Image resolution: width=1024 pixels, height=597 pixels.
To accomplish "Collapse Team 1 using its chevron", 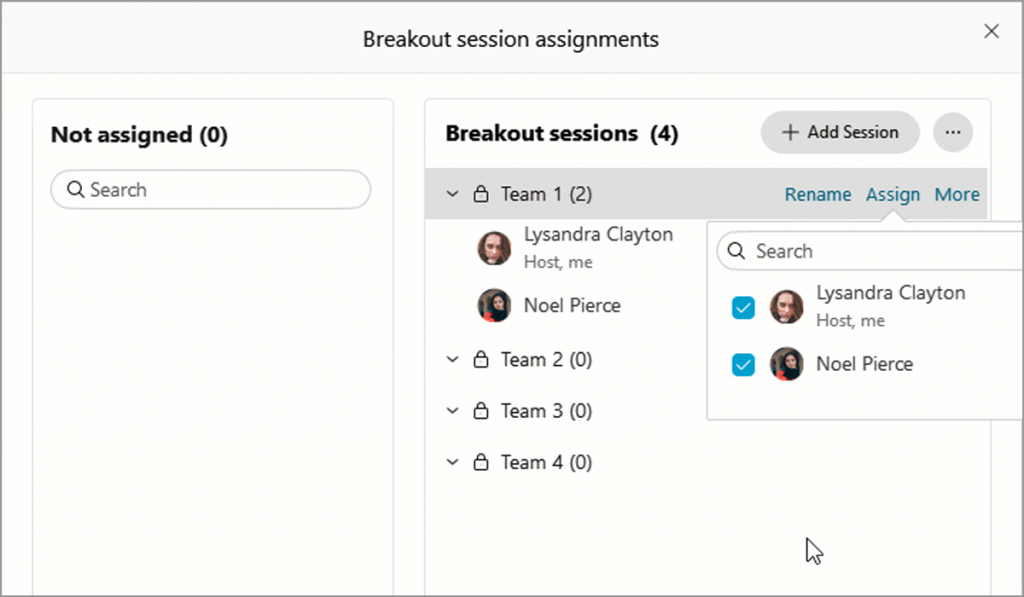I will 452,194.
